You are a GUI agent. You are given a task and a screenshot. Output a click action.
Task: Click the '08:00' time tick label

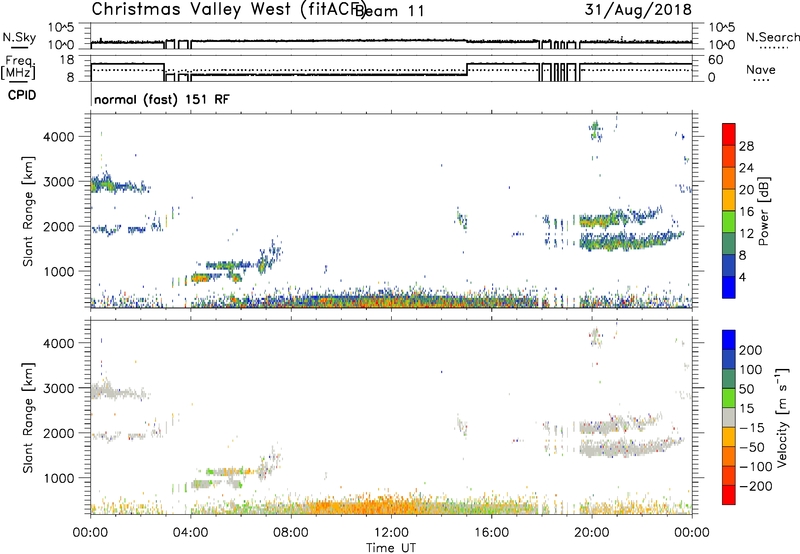coord(291,533)
